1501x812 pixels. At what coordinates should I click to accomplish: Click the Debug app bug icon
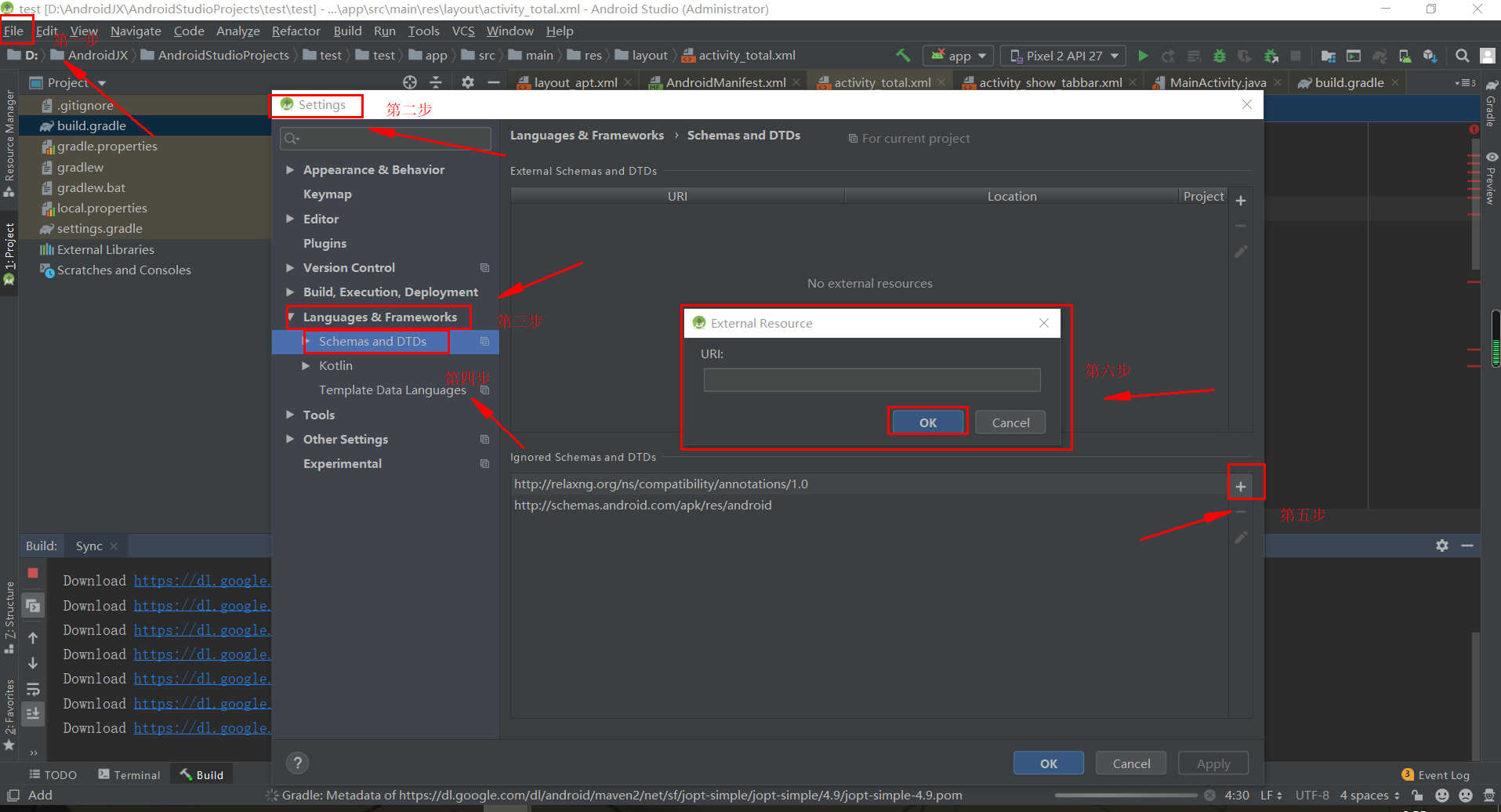pyautogui.click(x=1219, y=56)
